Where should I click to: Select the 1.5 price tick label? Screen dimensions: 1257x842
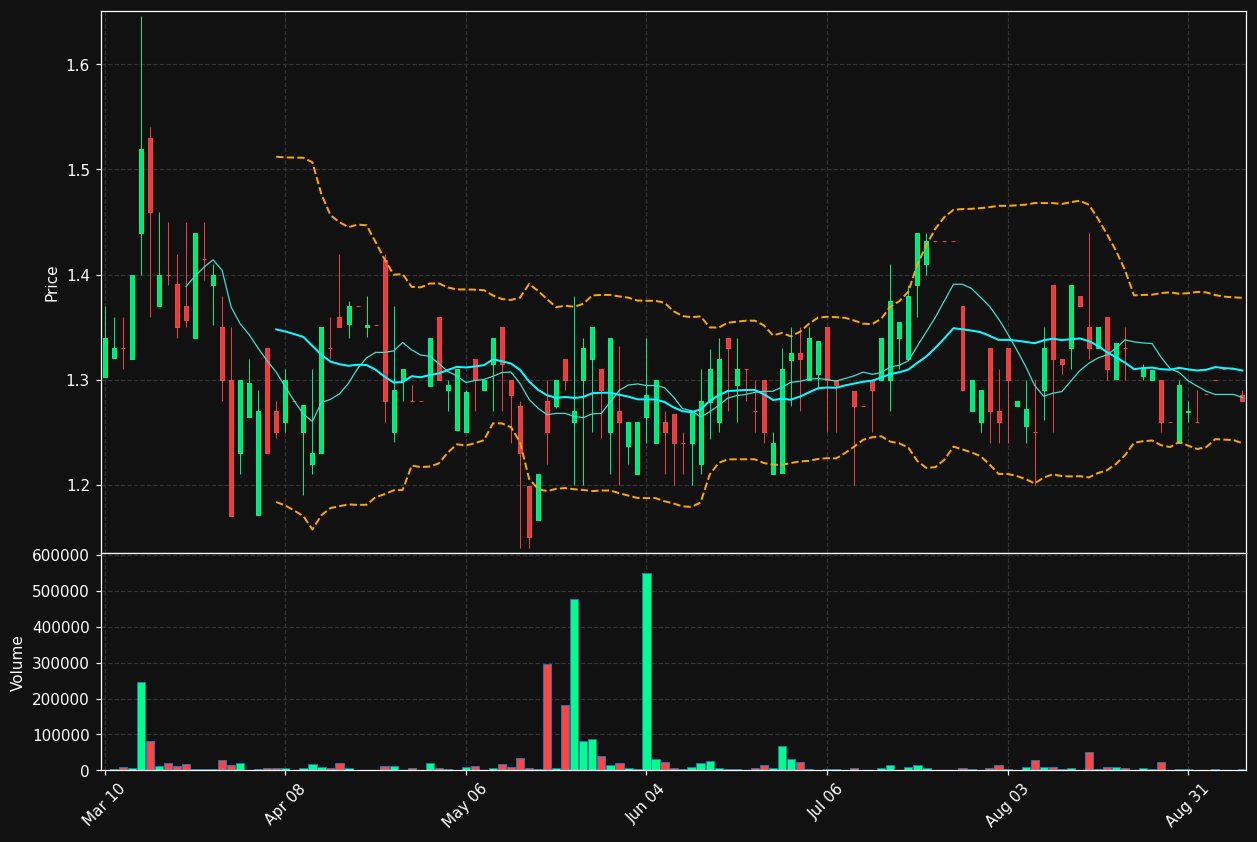click(x=78, y=170)
